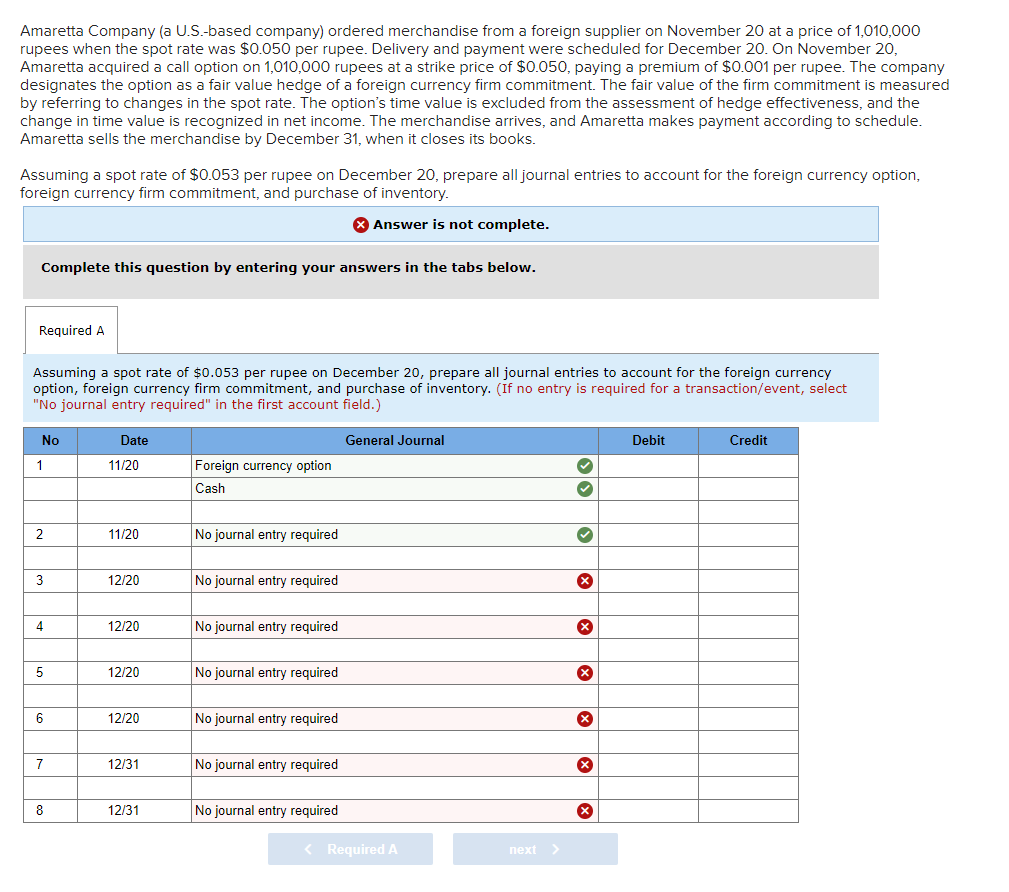This screenshot has height=892, width=1009.
Task: Click red X icon on entry 3 row
Action: point(584,581)
